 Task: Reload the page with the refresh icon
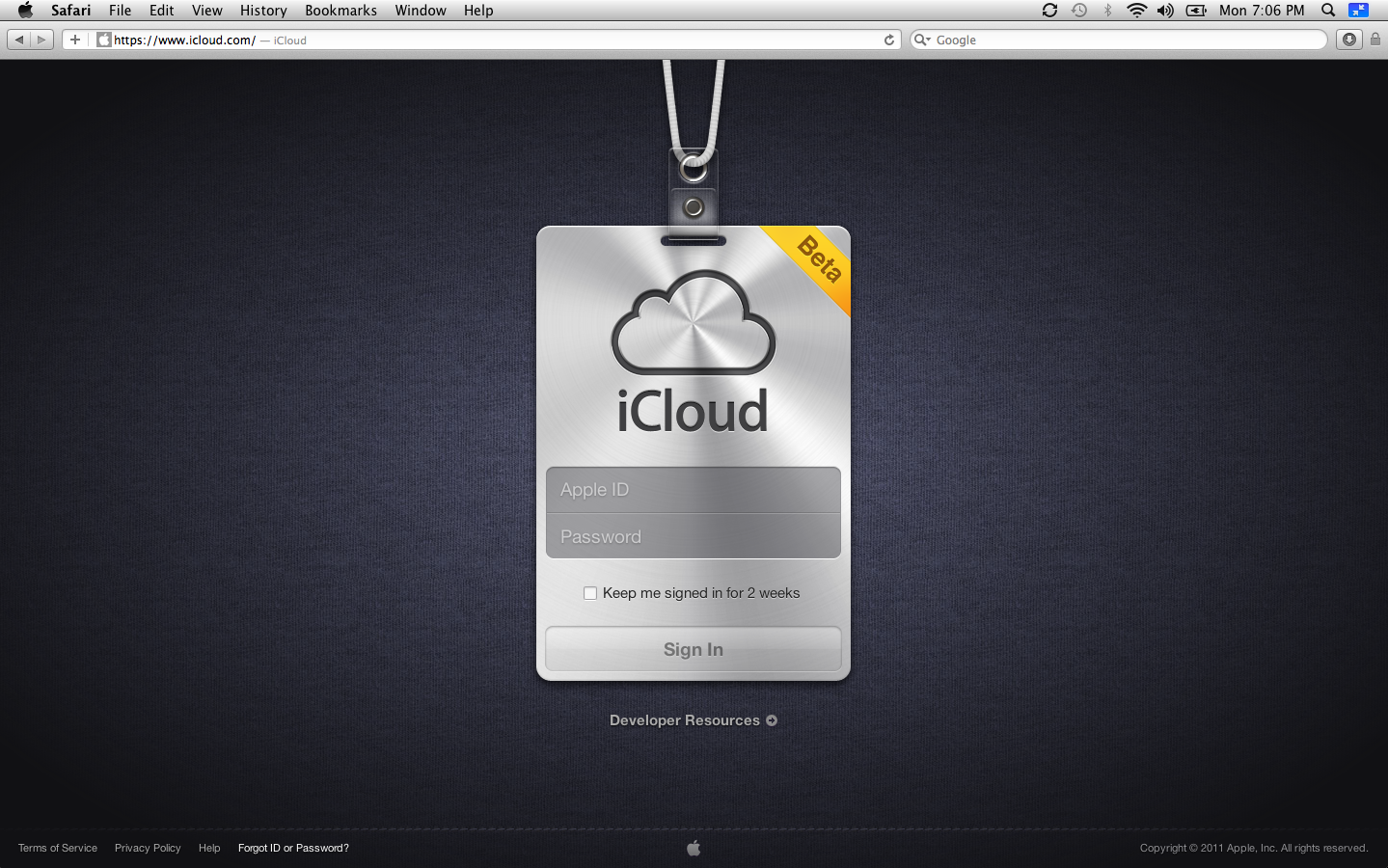[x=889, y=40]
